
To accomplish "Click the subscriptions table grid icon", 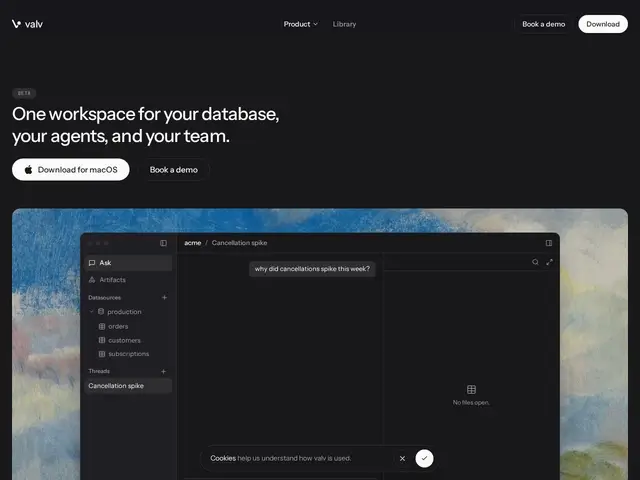I will click(102, 354).
